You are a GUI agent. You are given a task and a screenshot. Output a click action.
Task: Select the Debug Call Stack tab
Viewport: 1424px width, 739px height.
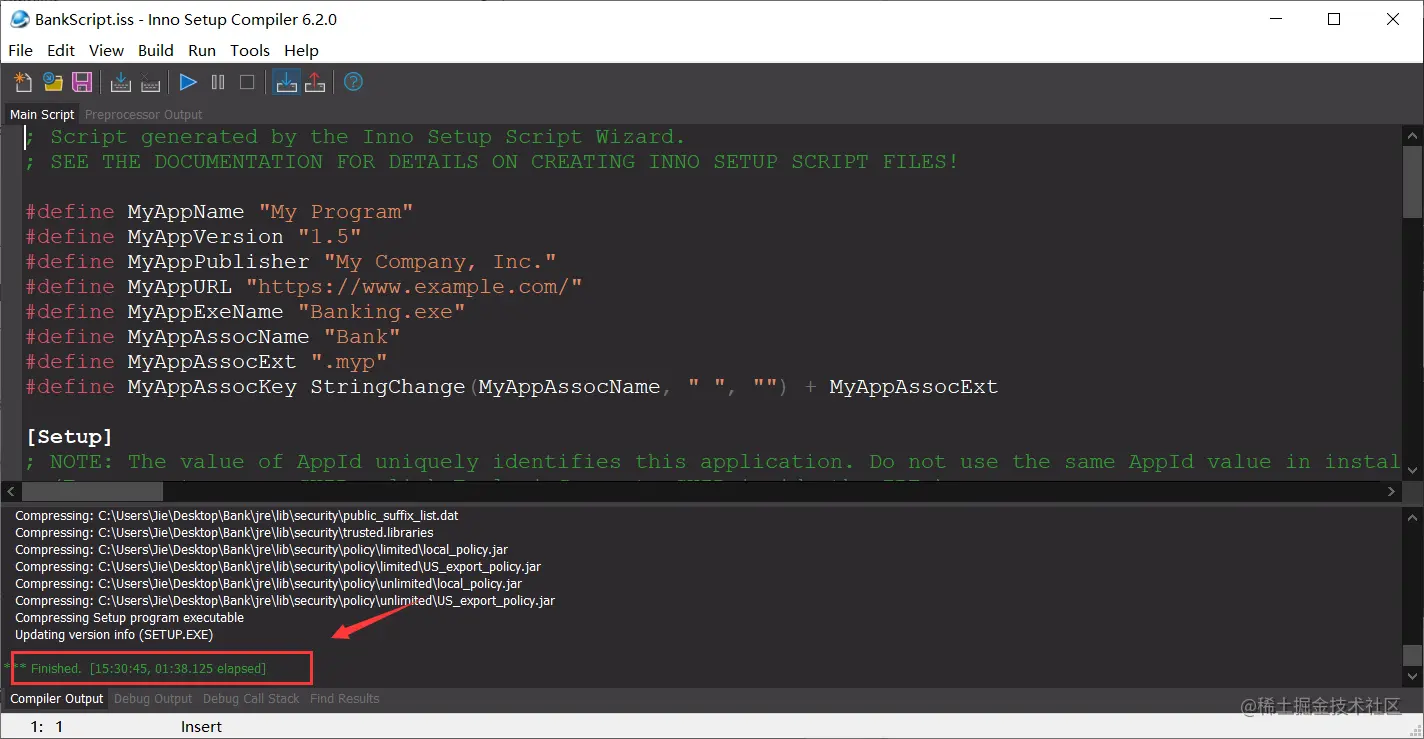251,699
